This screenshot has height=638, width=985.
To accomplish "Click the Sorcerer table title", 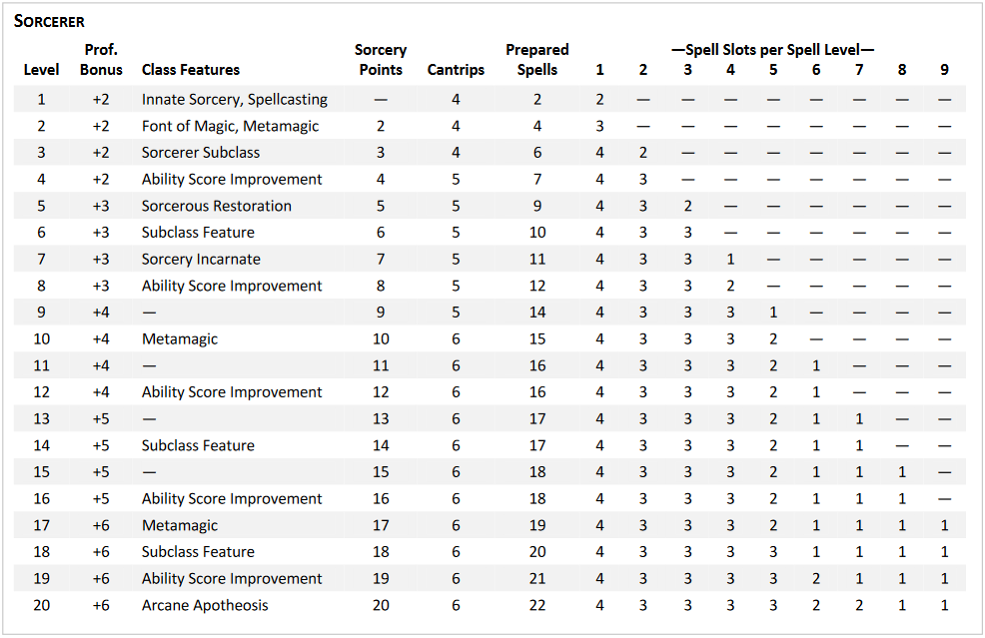I will click(49, 21).
